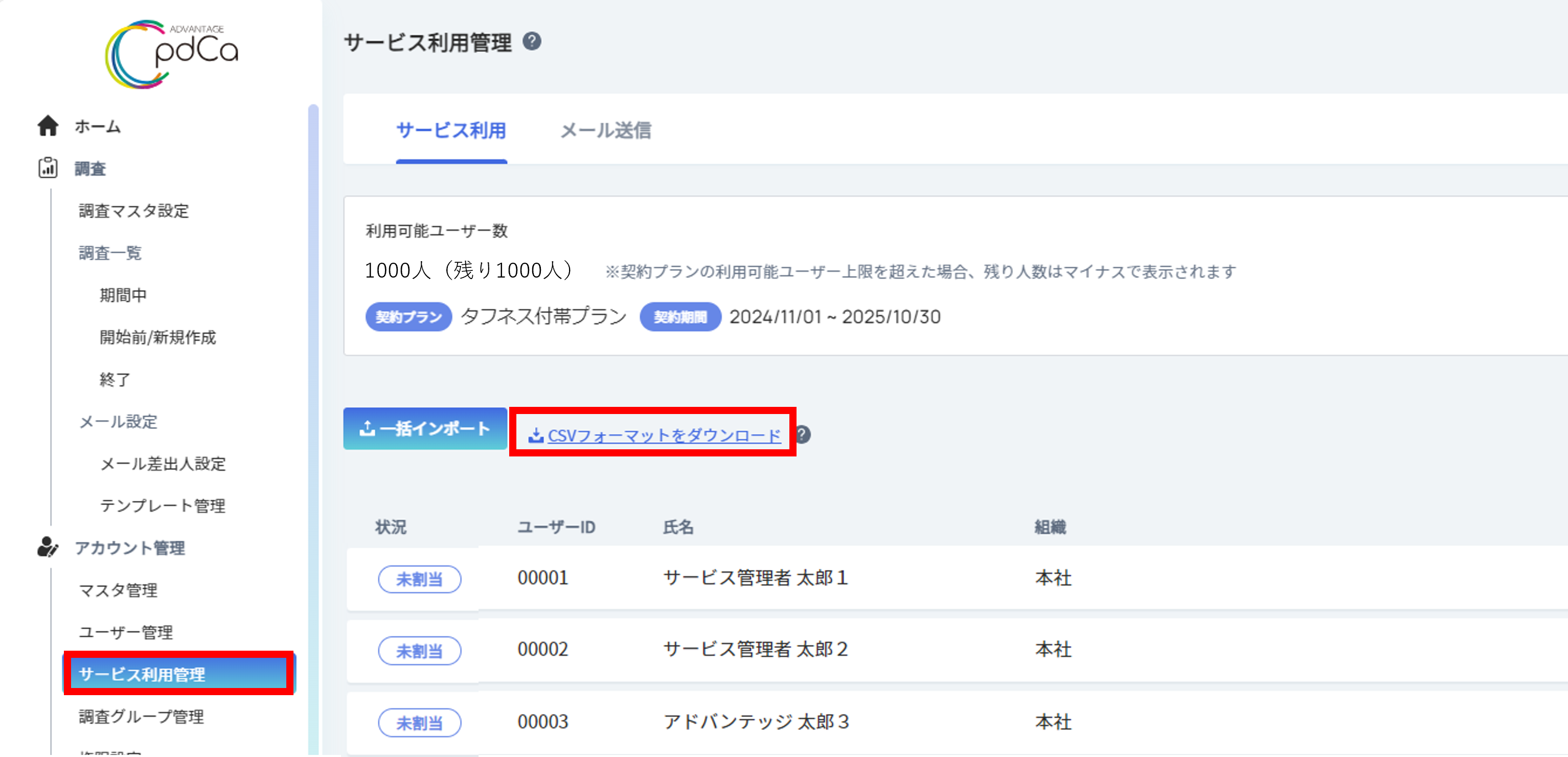The image size is (1568, 757).
Task: Select 期間中 under 調査一覧
Action: pyautogui.click(x=123, y=295)
